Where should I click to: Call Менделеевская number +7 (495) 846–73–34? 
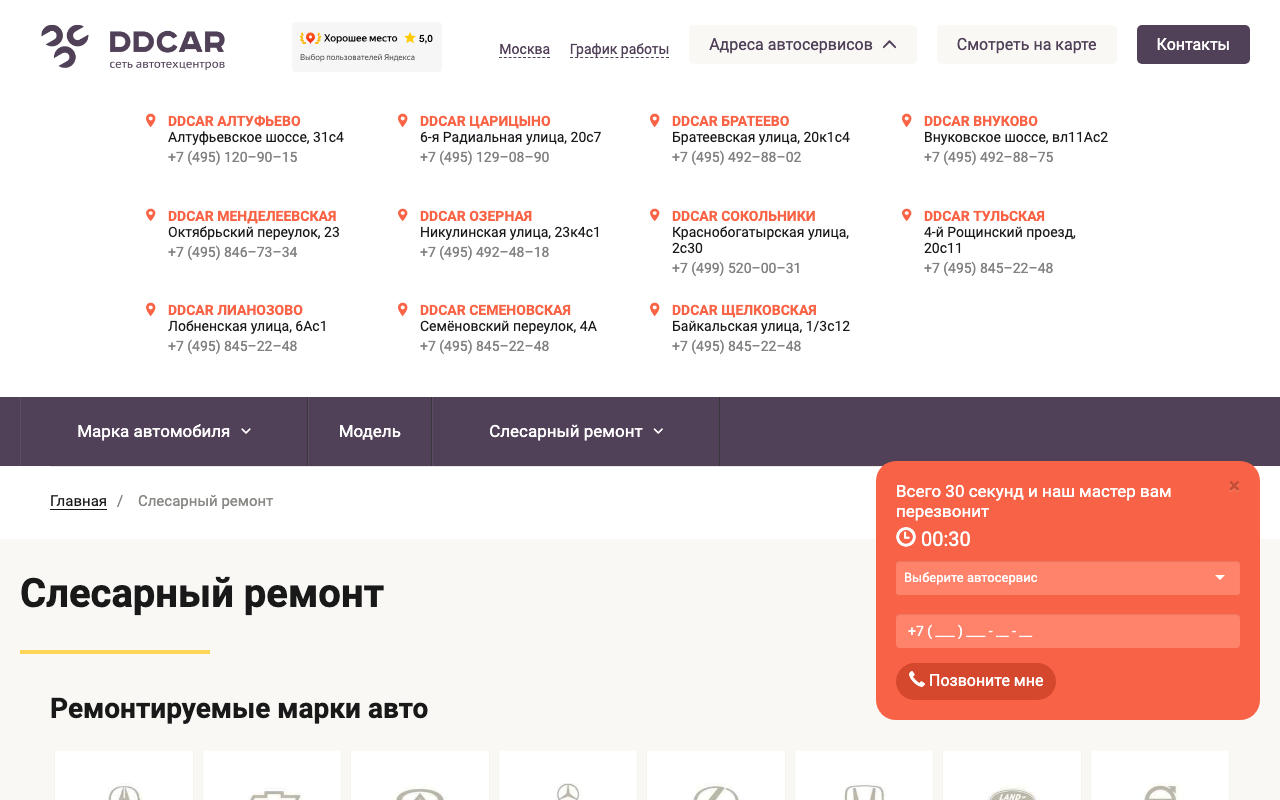pos(233,252)
